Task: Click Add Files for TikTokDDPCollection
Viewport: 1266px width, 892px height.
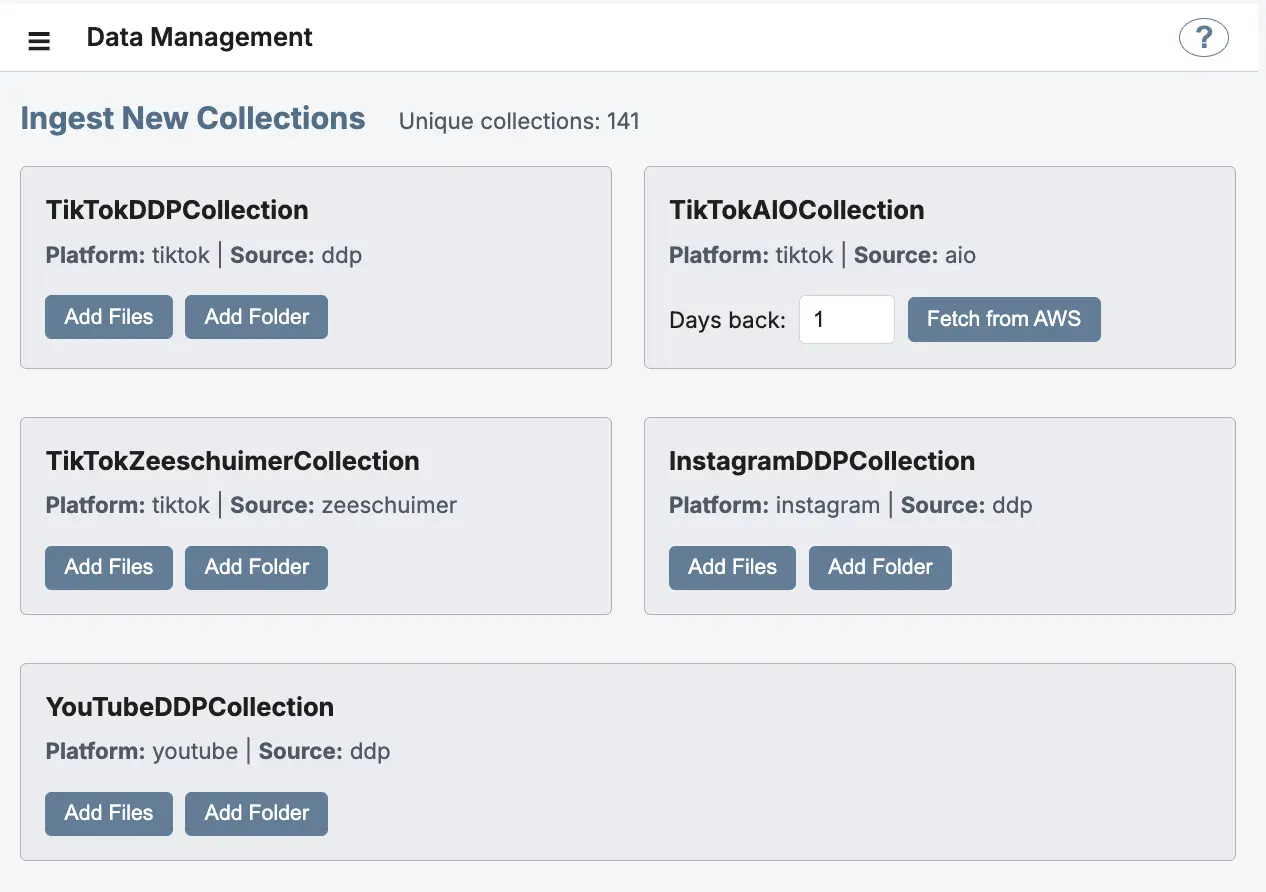Action: (x=109, y=317)
